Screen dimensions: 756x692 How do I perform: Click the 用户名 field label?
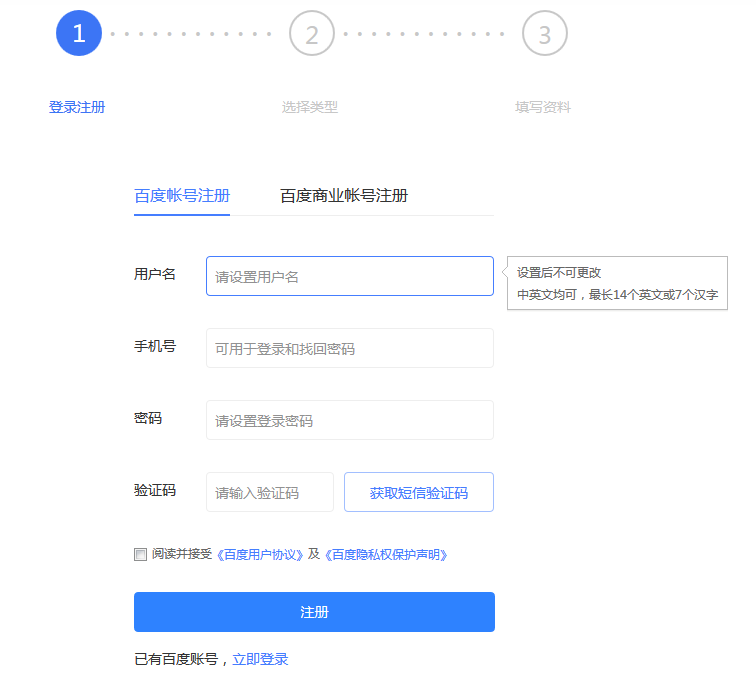point(155,274)
